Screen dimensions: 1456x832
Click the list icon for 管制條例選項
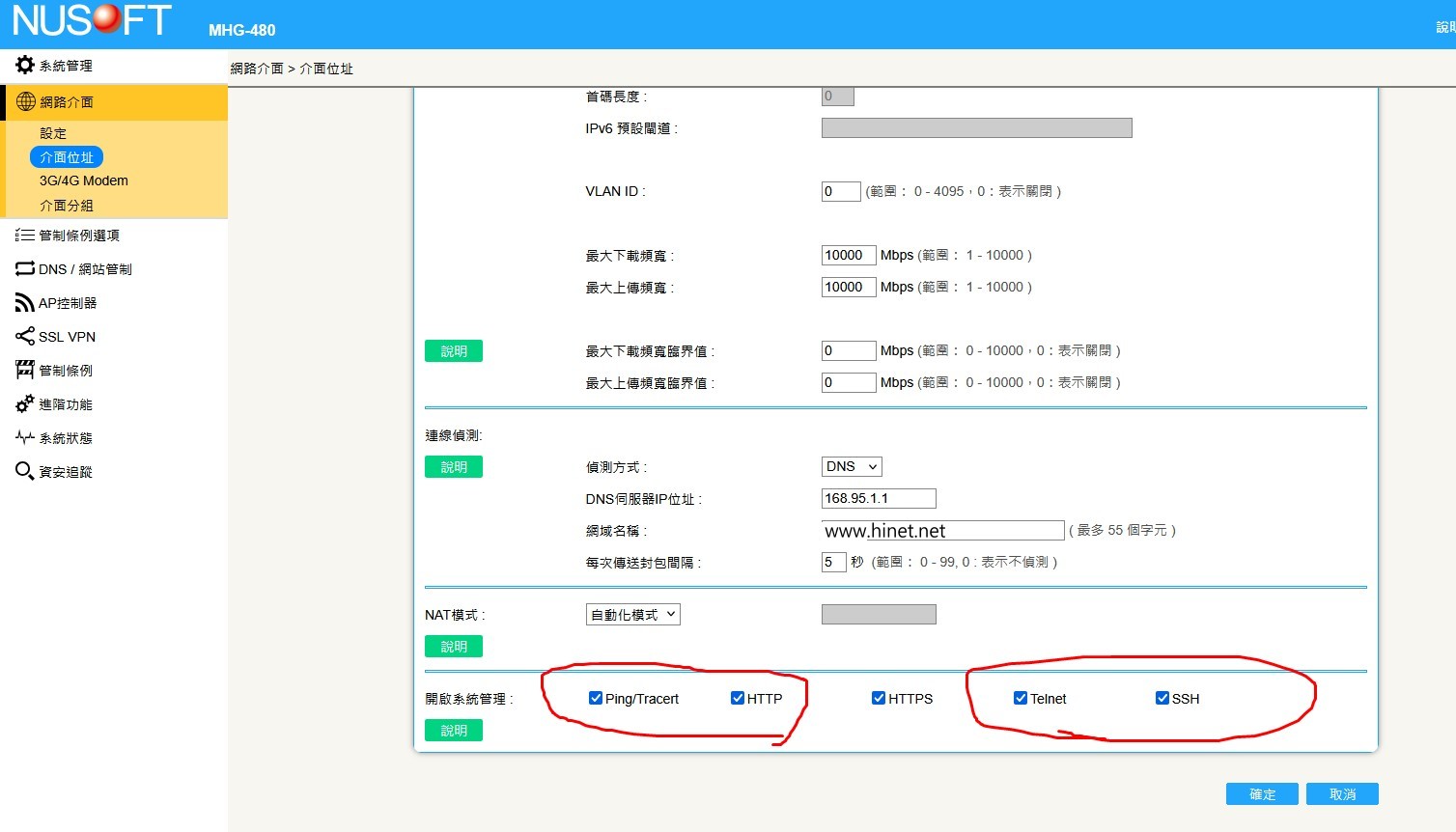(25, 235)
